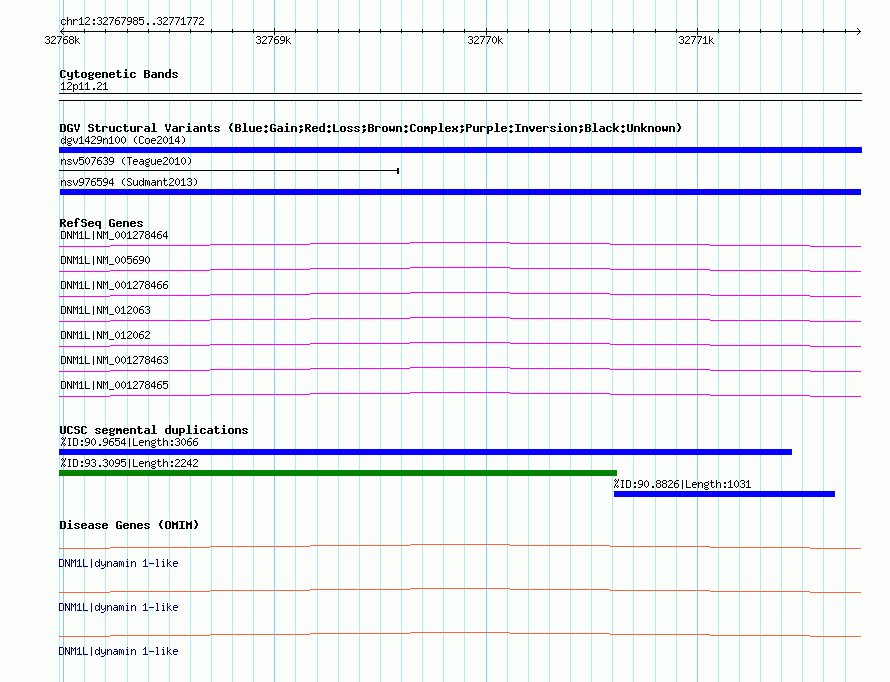Click the blue duplication bar of length 3066
Image resolution: width=890 pixels, height=682 pixels.
(425, 452)
